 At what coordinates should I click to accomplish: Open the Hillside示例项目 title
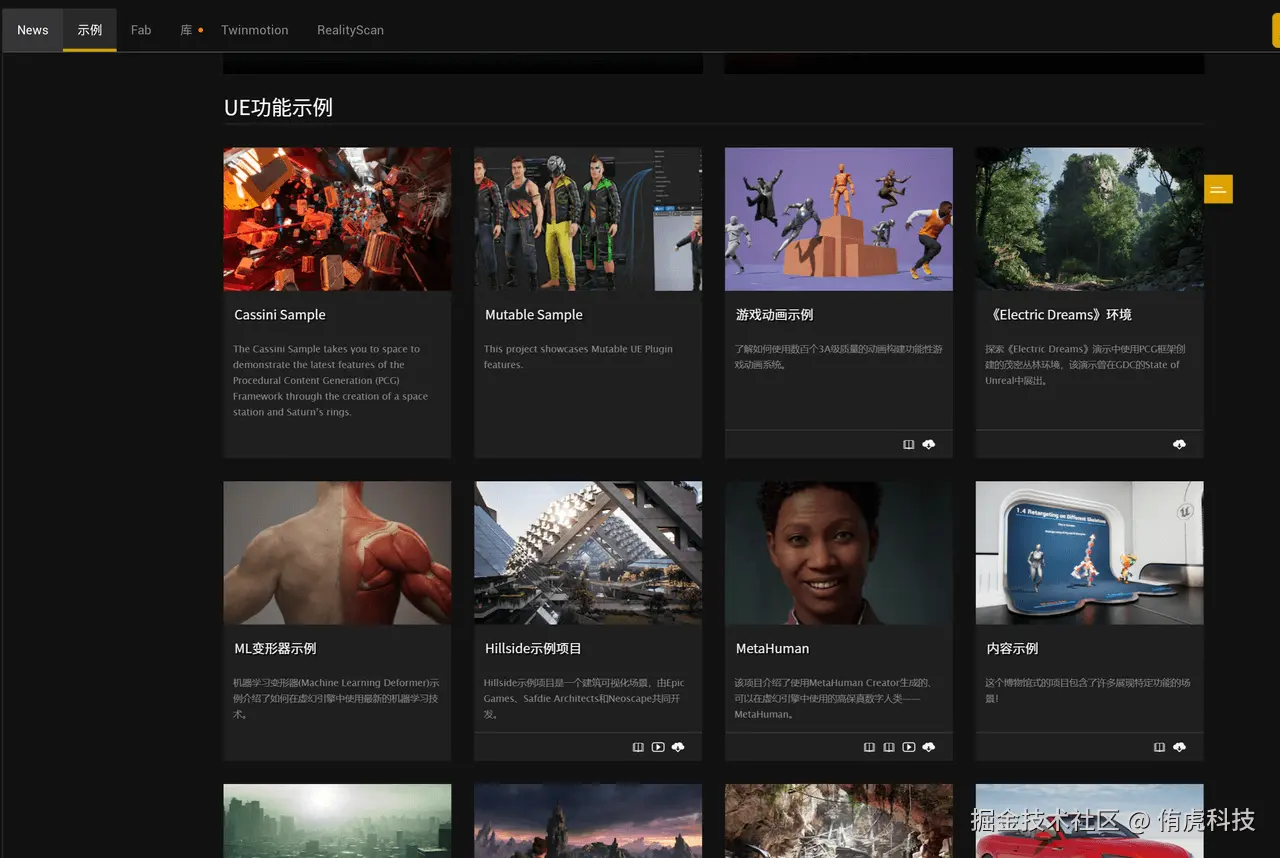[x=533, y=649]
